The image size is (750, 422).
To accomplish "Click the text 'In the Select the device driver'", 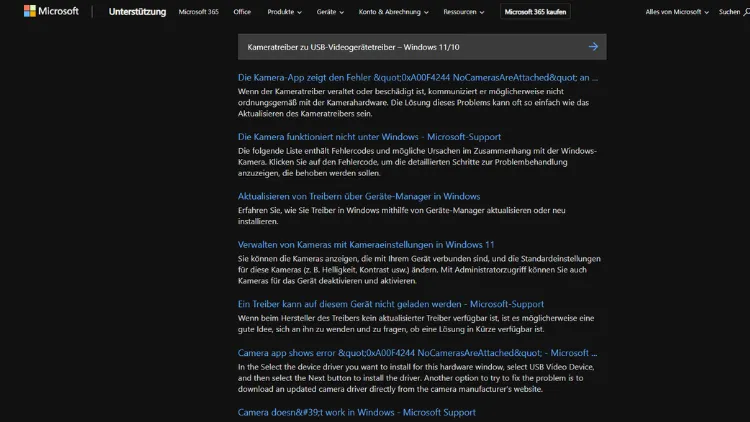I will coord(293,366).
